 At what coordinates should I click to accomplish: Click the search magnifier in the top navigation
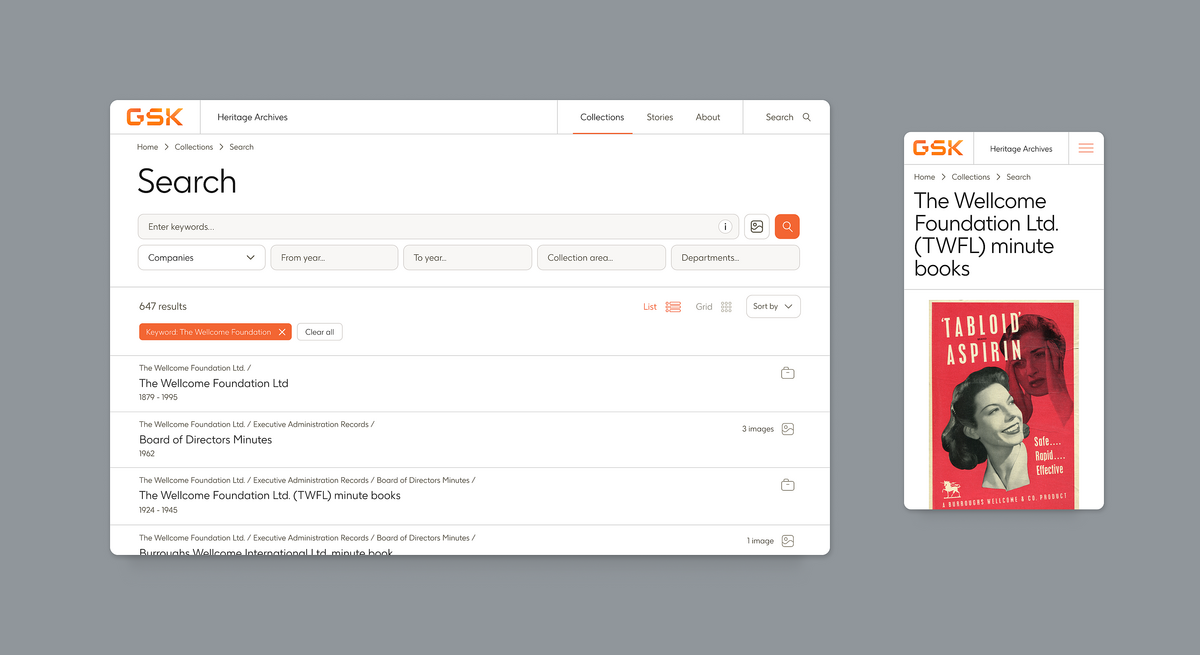[806, 117]
